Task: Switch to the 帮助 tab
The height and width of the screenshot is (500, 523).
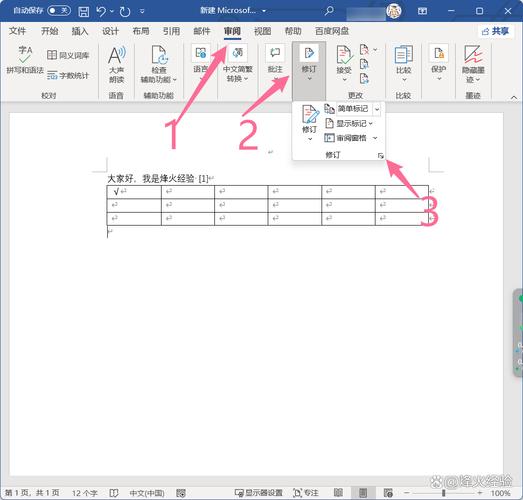Action: (x=293, y=31)
